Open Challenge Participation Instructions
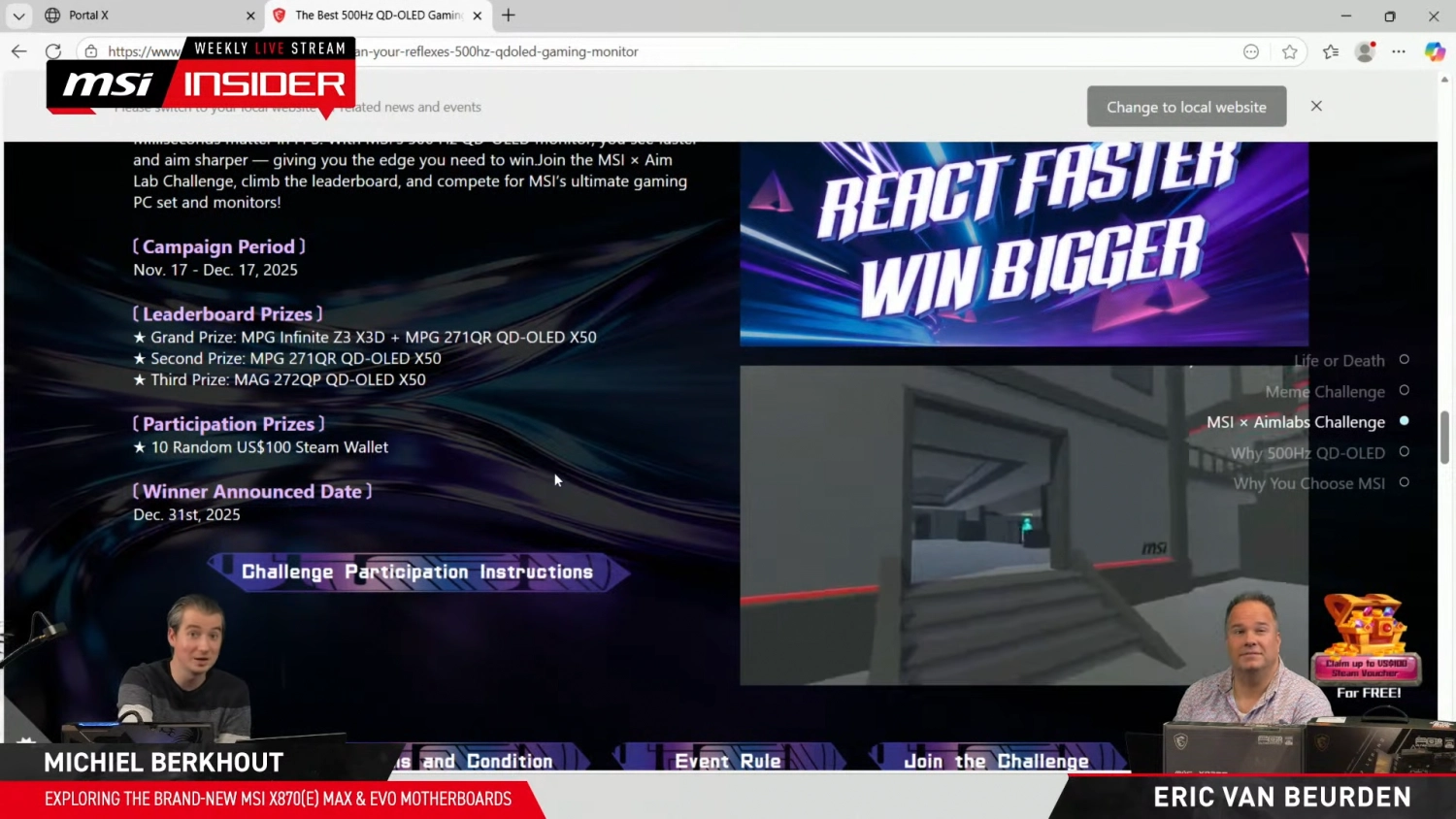The image size is (1456, 819). click(417, 572)
